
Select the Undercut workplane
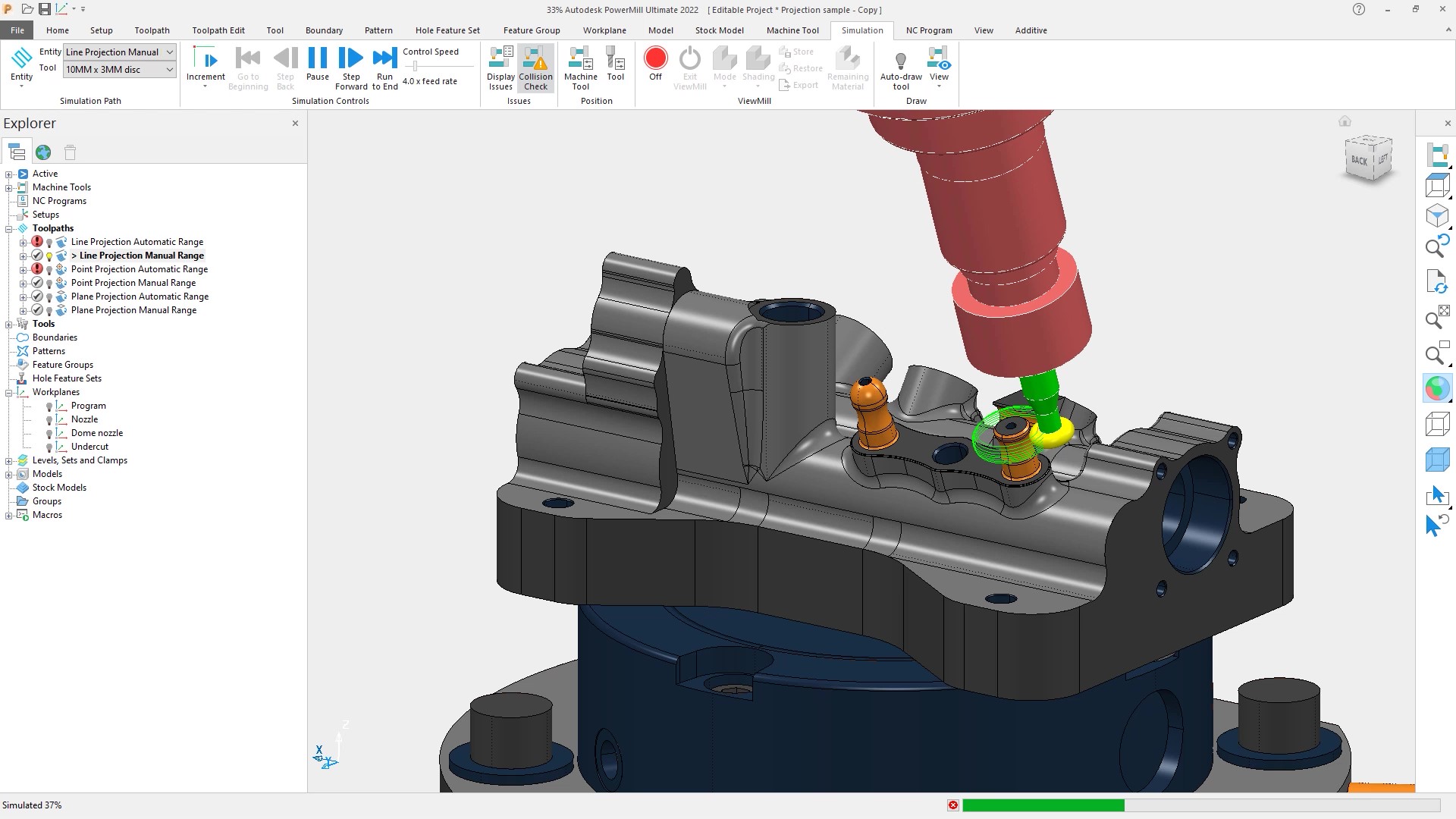click(x=89, y=447)
